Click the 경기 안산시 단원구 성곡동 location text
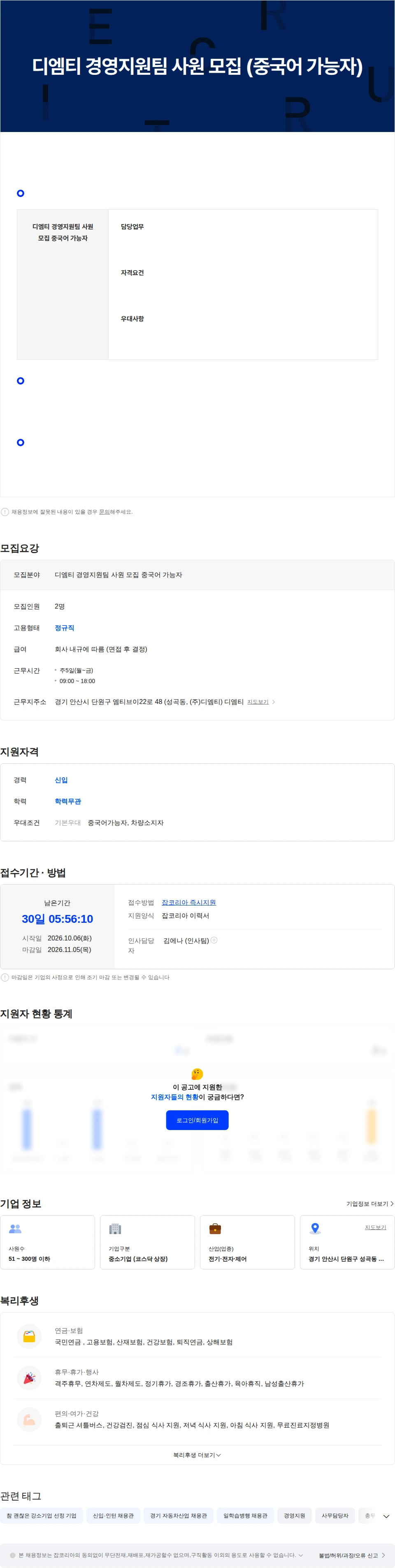This screenshot has height=1568, width=395. click(x=346, y=1259)
